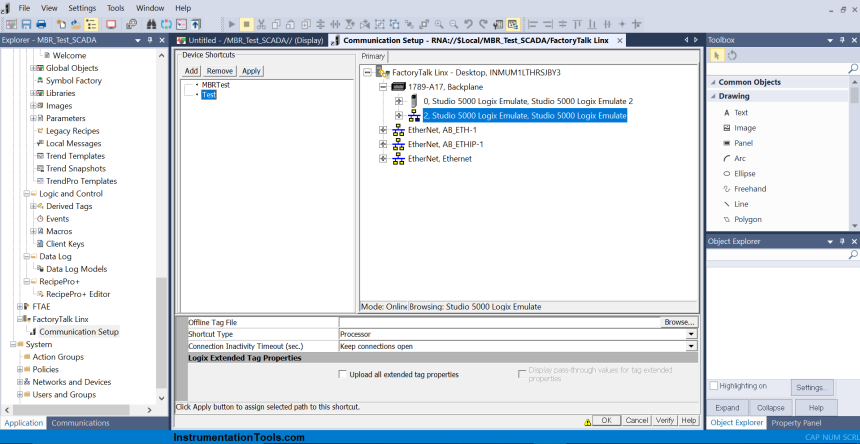860x444 pixels.
Task: Enable Upload all extended tag properties
Action: [x=343, y=374]
